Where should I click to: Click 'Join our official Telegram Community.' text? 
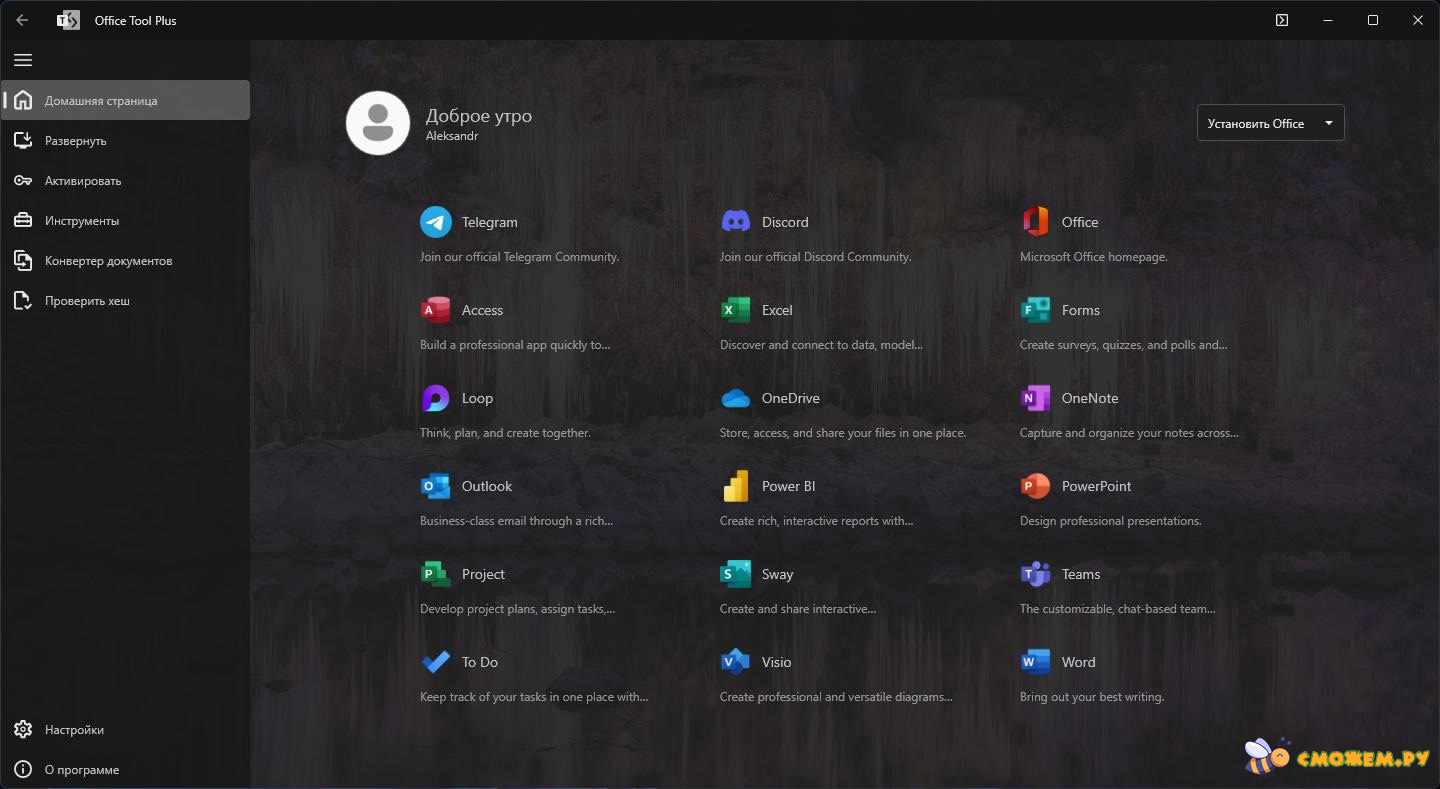point(520,257)
